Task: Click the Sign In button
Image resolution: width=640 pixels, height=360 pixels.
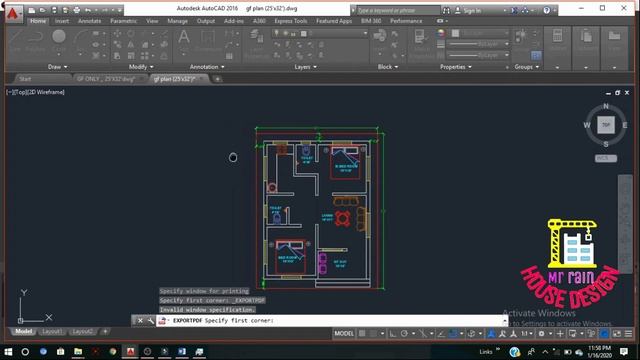Action: tap(468, 11)
